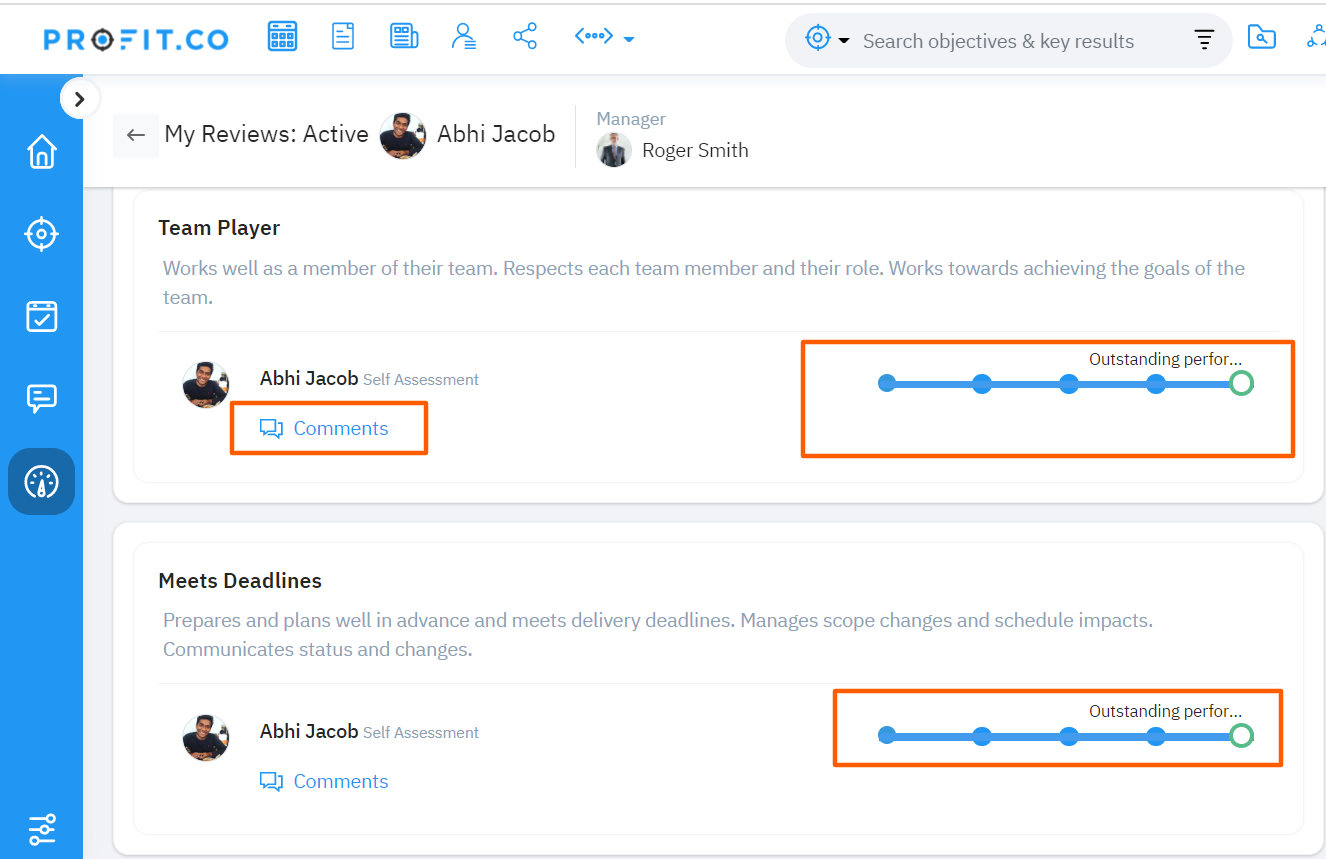The height and width of the screenshot is (859, 1326).
Task: Select first rating point on Team Player slider
Action: (887, 383)
